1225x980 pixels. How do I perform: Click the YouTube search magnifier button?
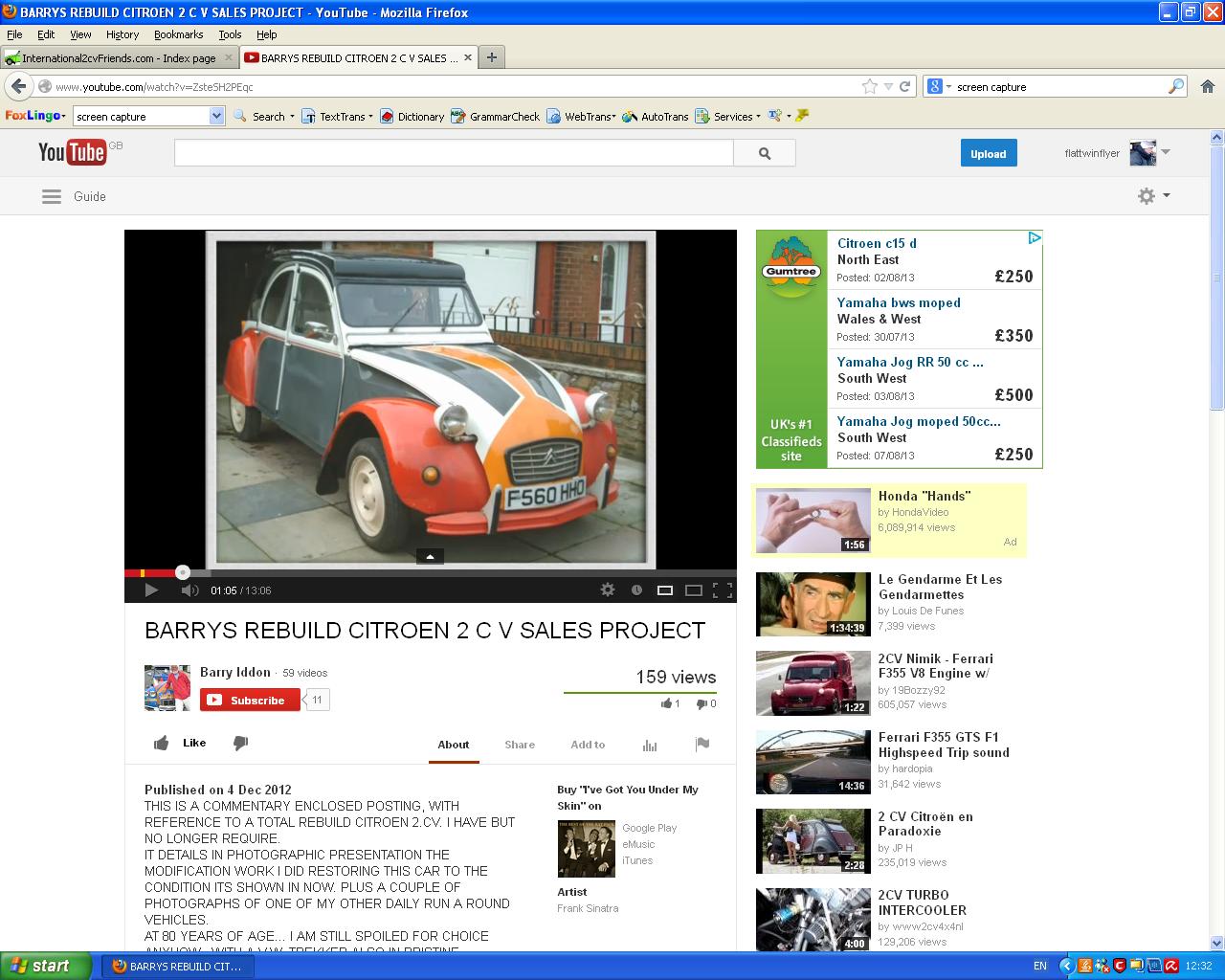[x=764, y=153]
